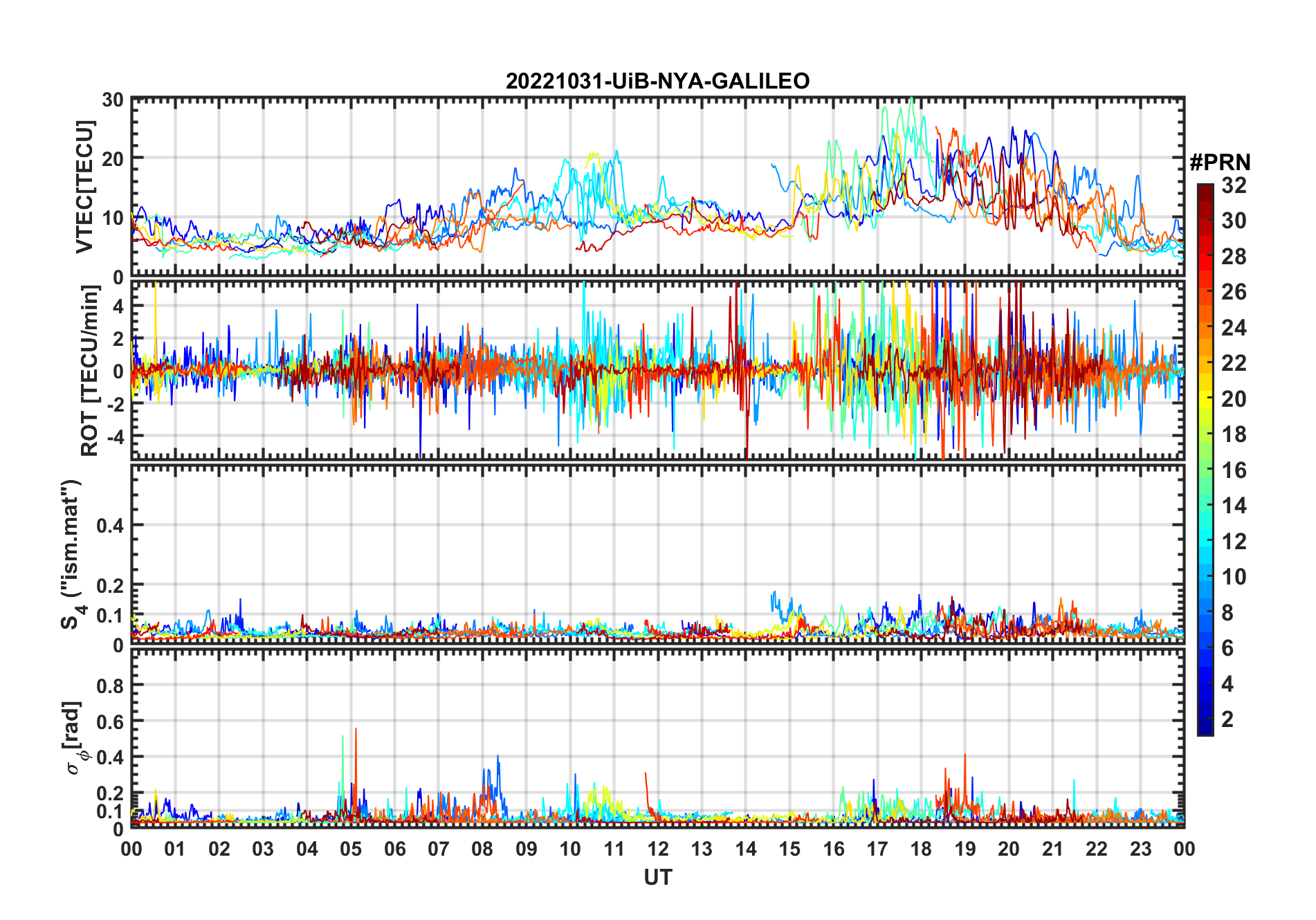1316x920 pixels.
Task: Click VTEC y-axis tick label 30
Action: pos(113,100)
